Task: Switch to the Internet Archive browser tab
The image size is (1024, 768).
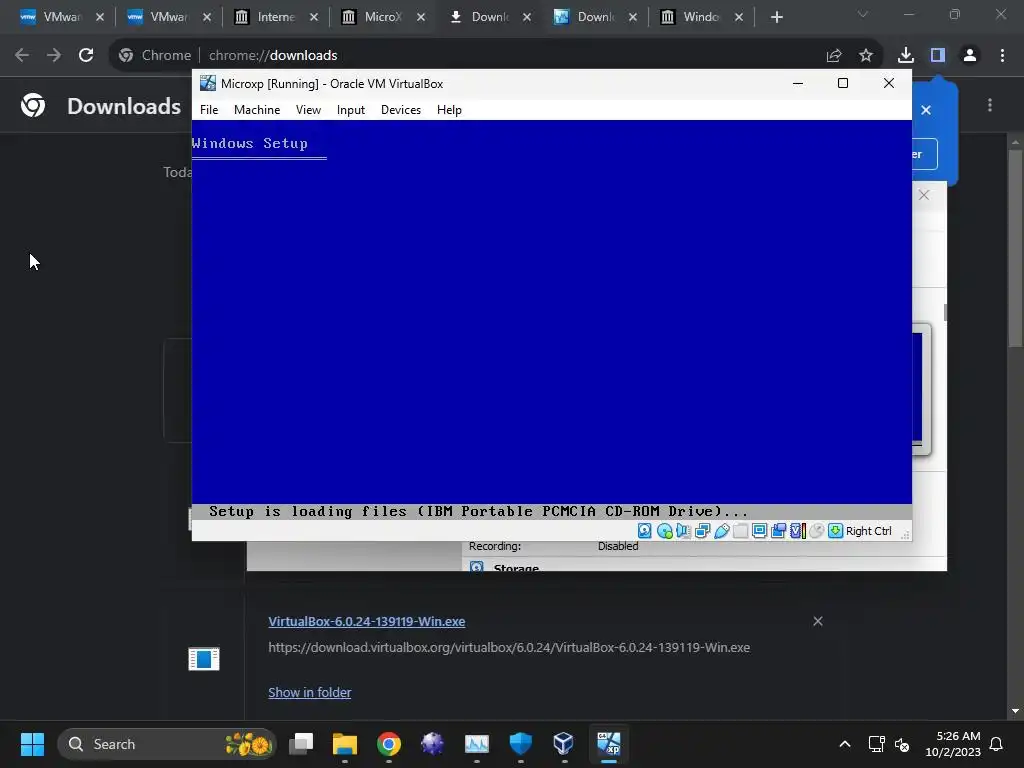Action: pyautogui.click(x=274, y=17)
